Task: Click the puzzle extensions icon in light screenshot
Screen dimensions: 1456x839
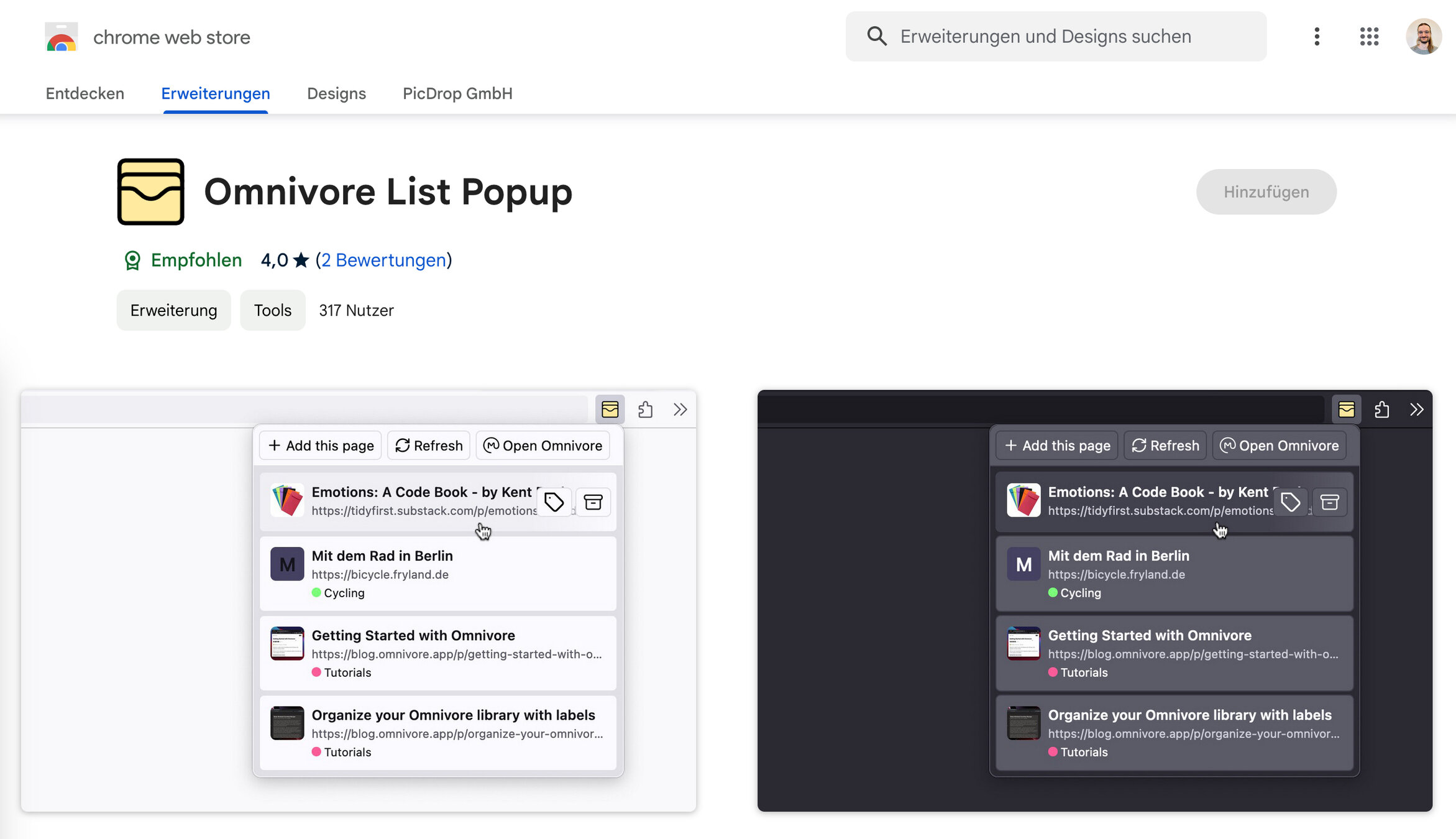Action: point(645,410)
